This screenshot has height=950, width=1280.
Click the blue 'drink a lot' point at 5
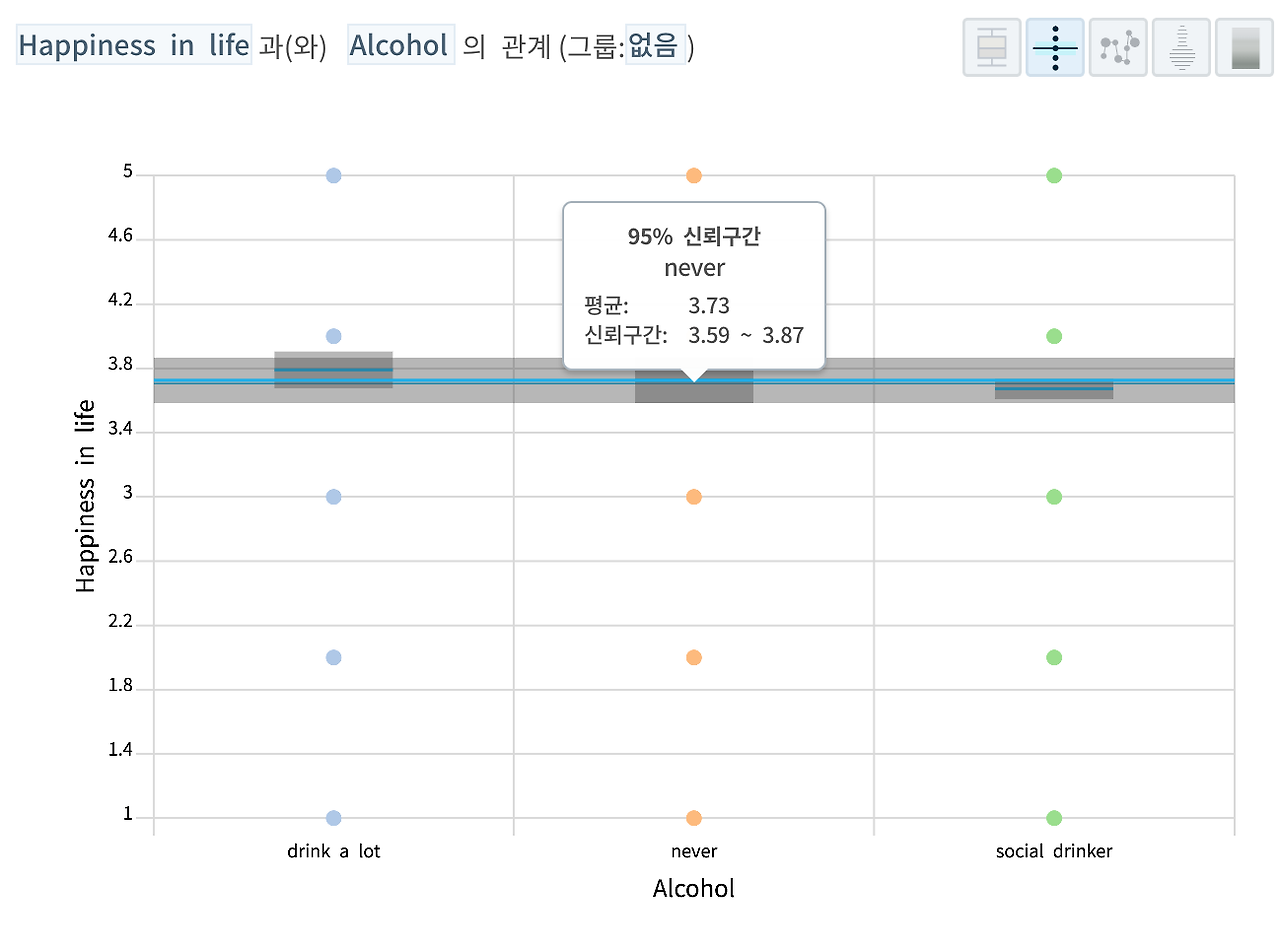(334, 176)
